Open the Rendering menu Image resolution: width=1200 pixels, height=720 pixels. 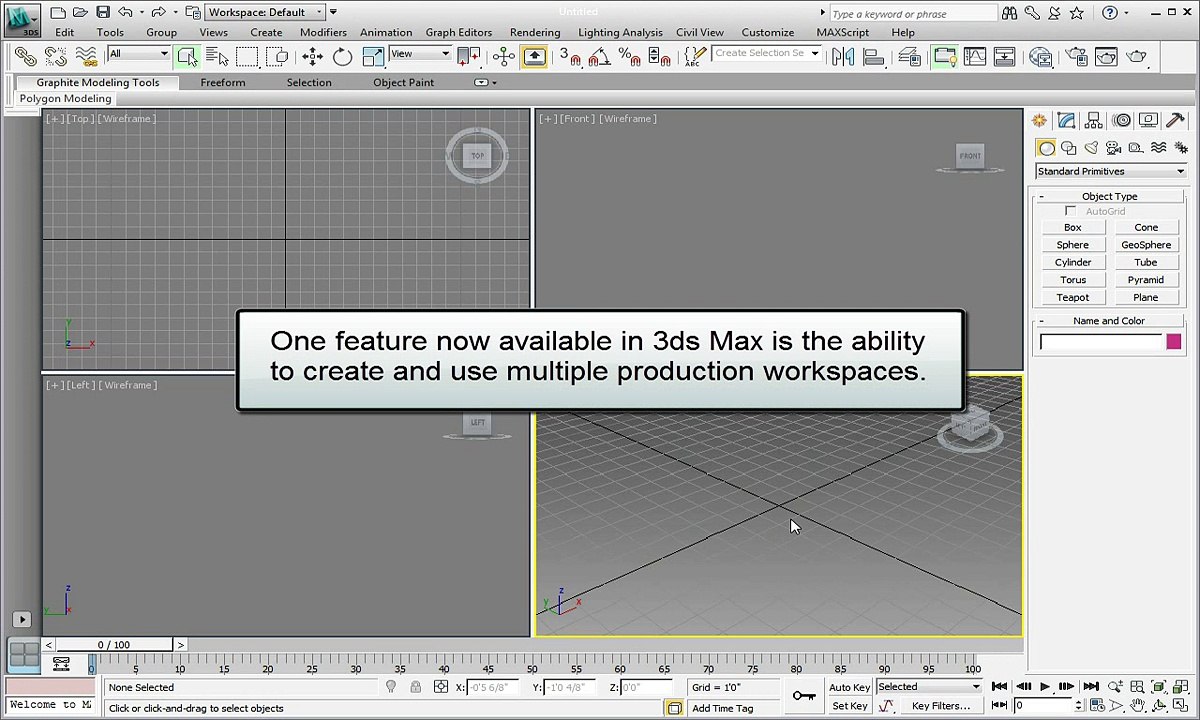pos(535,32)
